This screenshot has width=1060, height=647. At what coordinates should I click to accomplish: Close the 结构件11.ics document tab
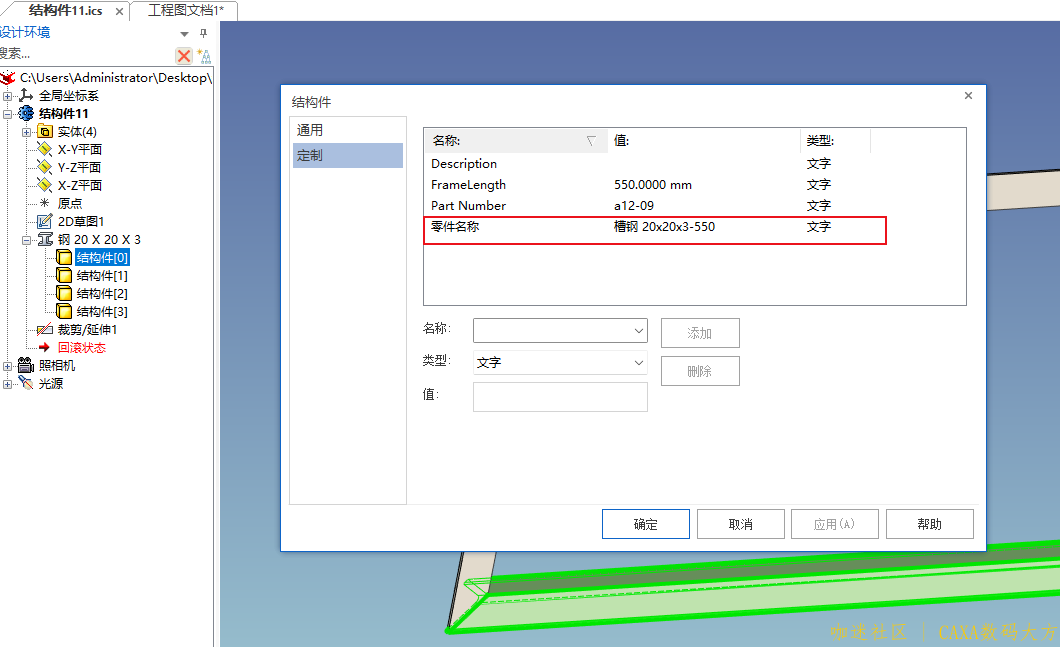coord(119,11)
